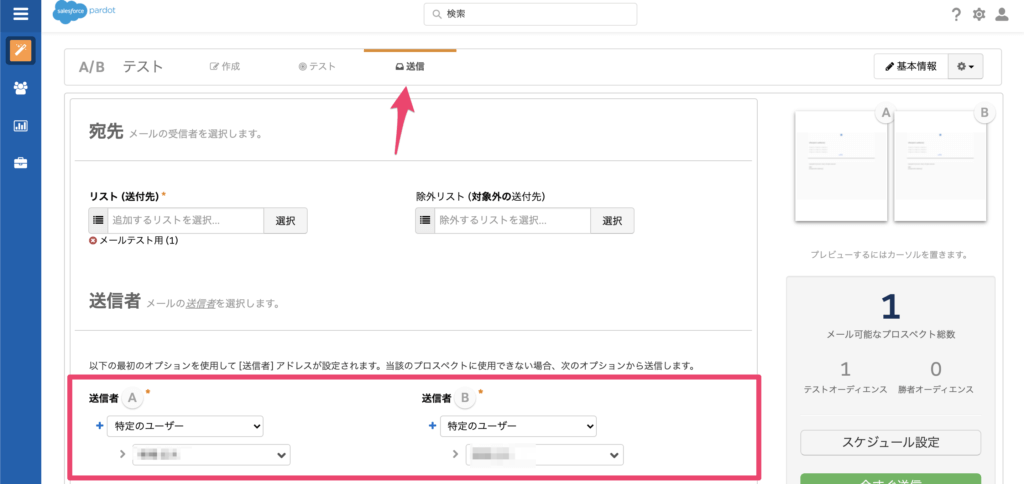Viewport: 1024px width, 484px height.
Task: Focus the 除外するリストを選択 input field
Action: 512,221
